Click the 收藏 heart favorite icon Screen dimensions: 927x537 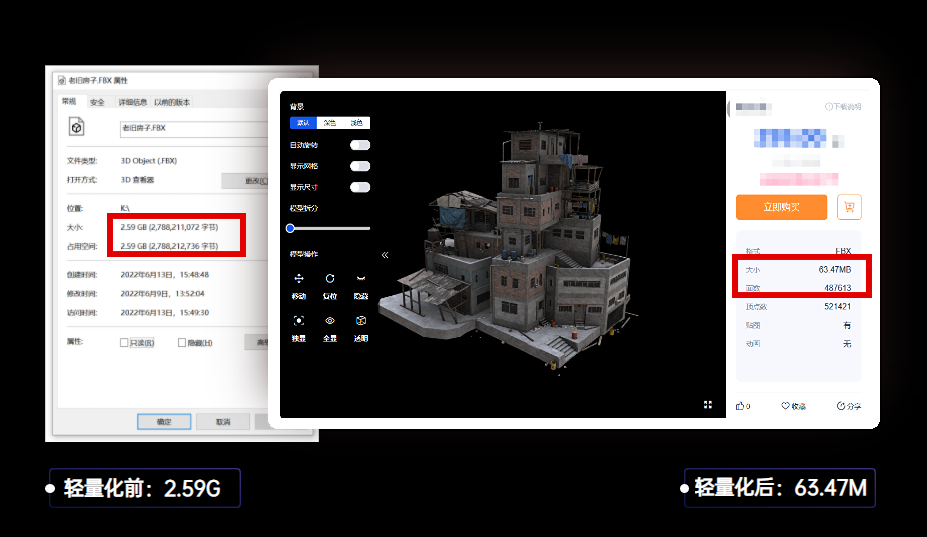pos(785,406)
